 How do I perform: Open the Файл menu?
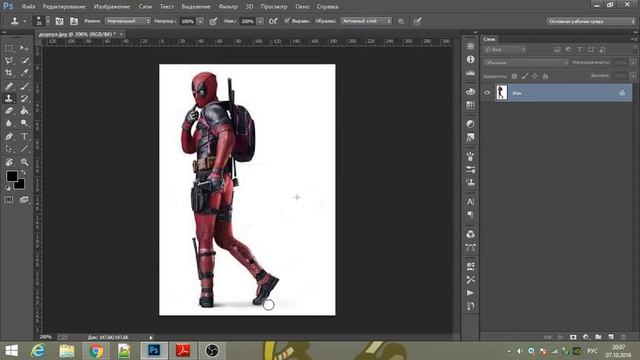point(28,7)
